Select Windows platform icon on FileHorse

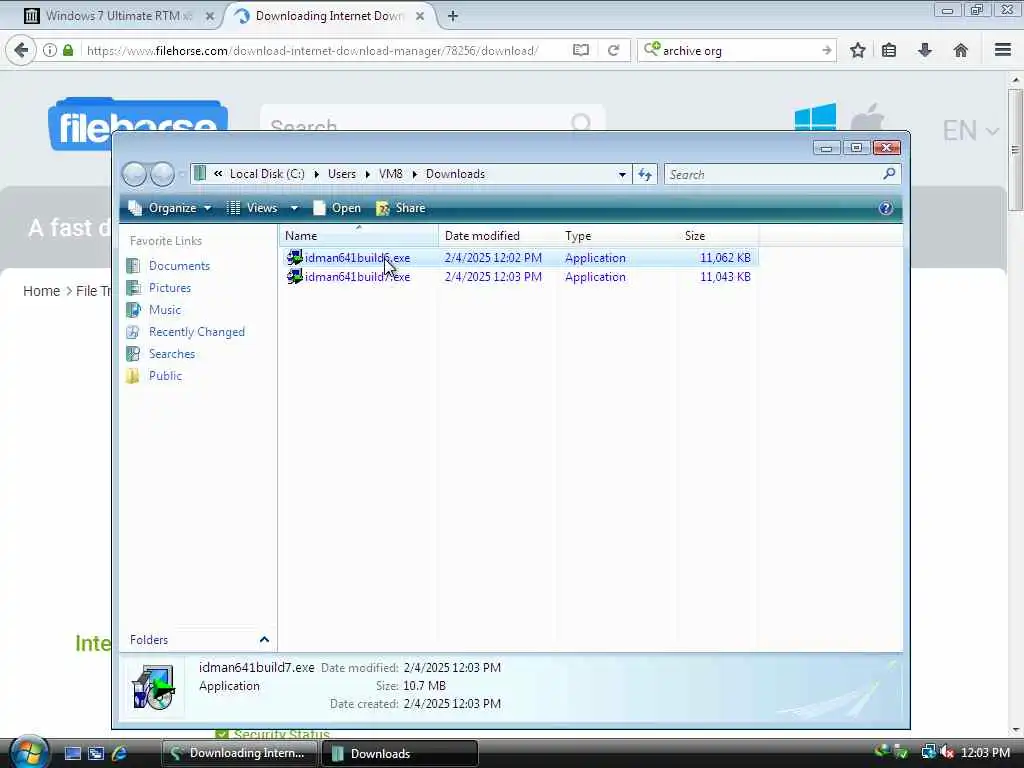tap(815, 118)
